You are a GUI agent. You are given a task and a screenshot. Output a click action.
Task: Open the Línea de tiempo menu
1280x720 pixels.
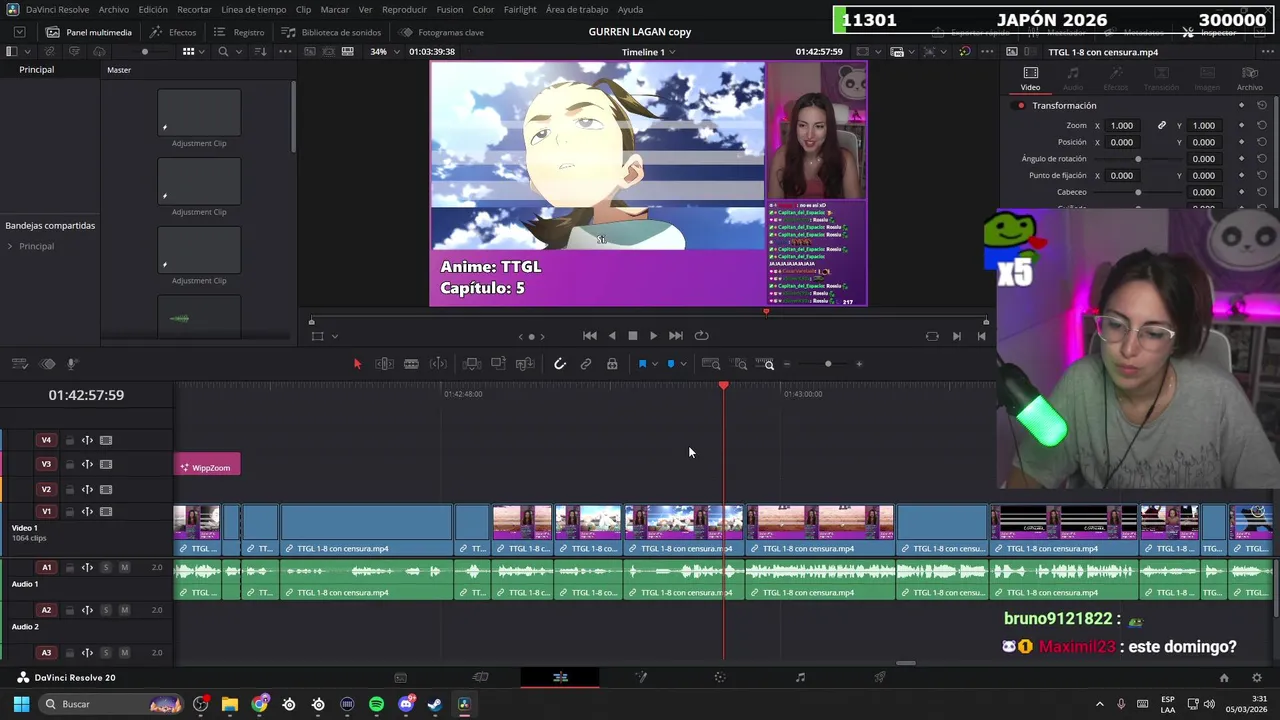pos(254,10)
